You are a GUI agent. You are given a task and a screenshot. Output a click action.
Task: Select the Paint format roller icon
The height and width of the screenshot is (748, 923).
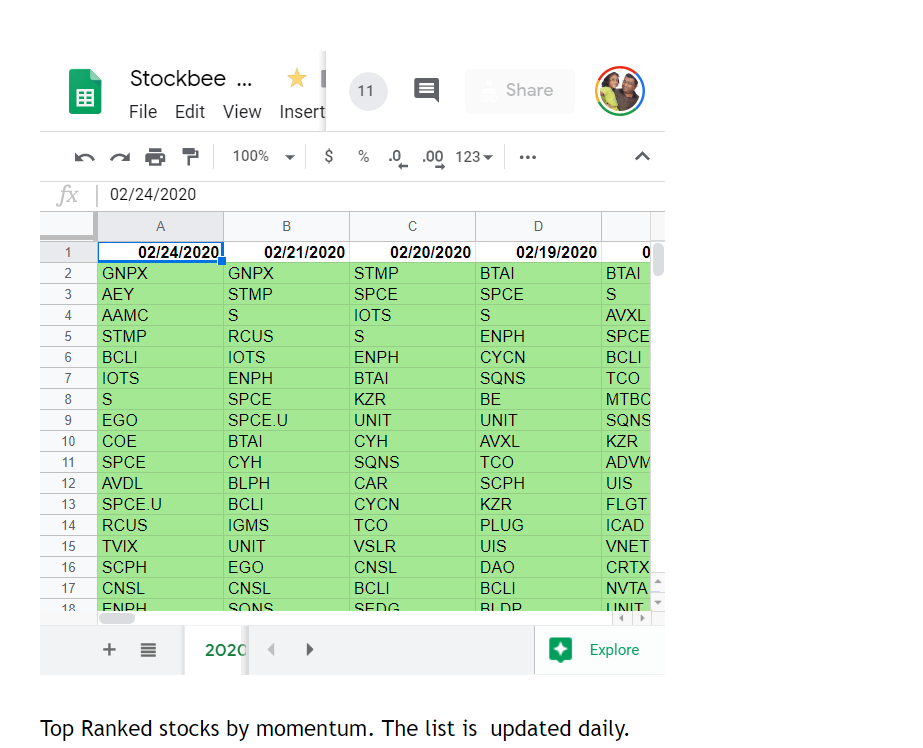click(x=190, y=157)
